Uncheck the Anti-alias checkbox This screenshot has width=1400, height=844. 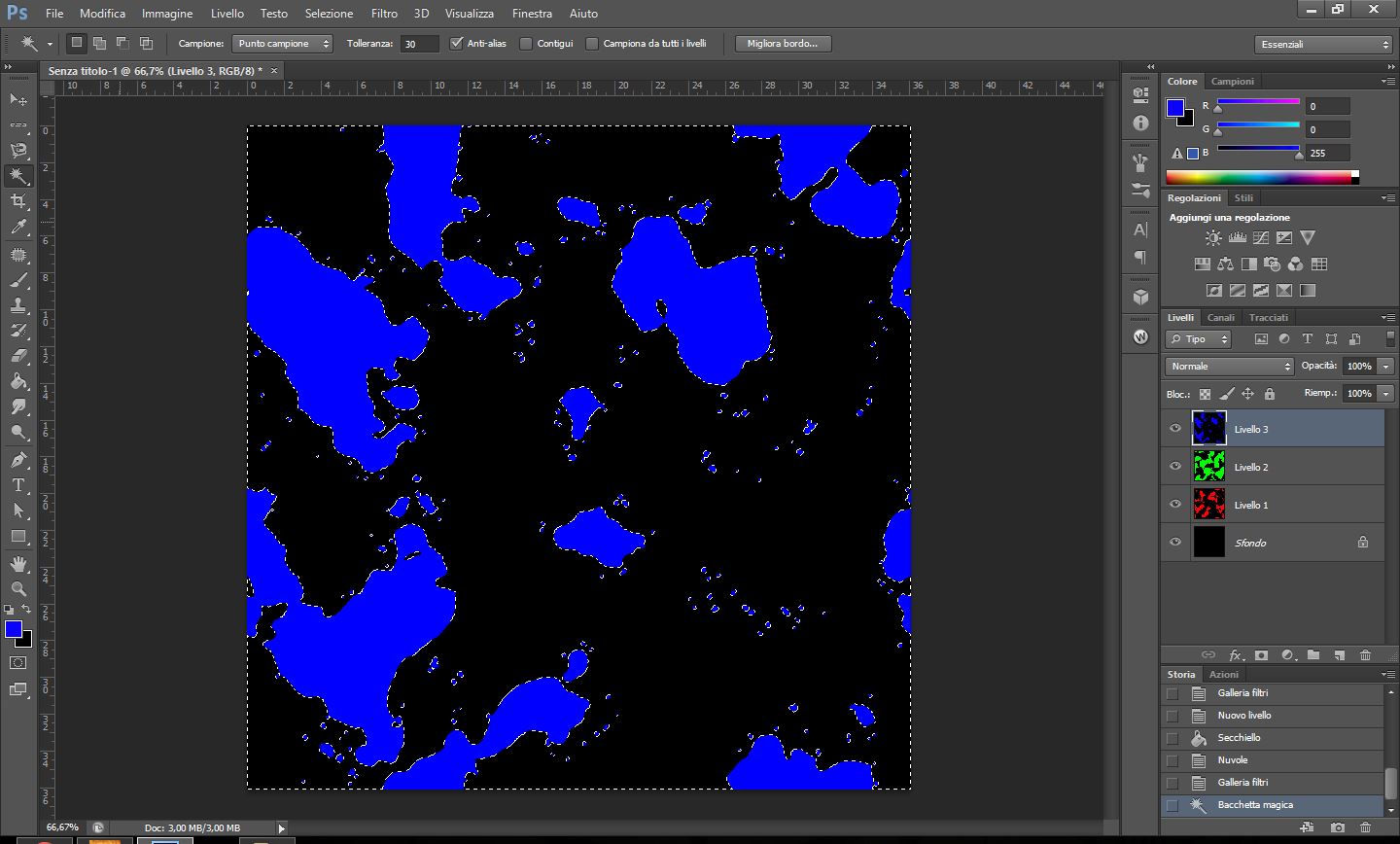point(457,44)
